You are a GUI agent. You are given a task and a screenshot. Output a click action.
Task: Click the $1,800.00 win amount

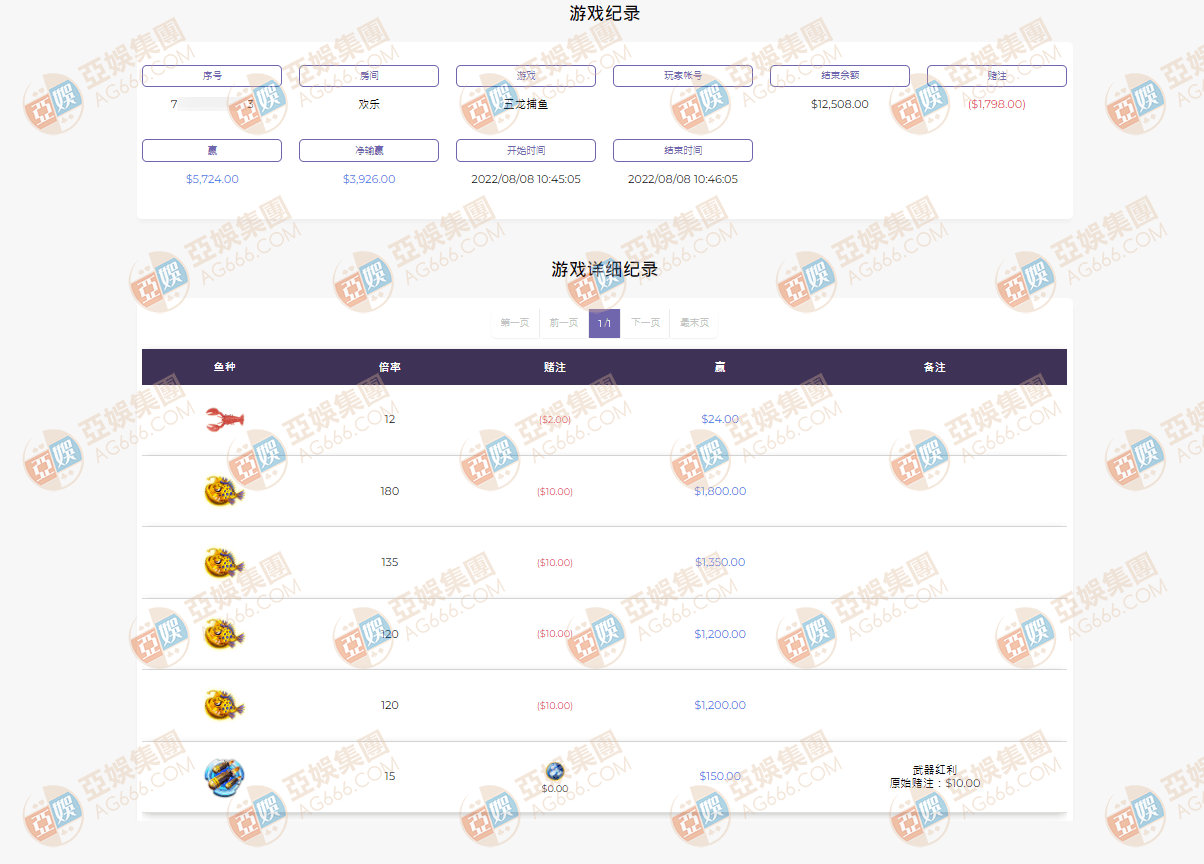point(720,491)
